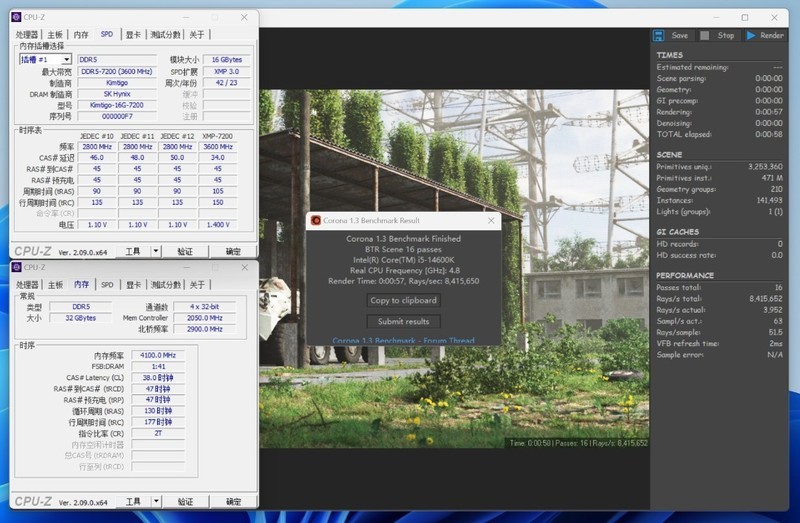Click 验证 button in top CPU-Z window
The image size is (800, 523).
coord(185,251)
